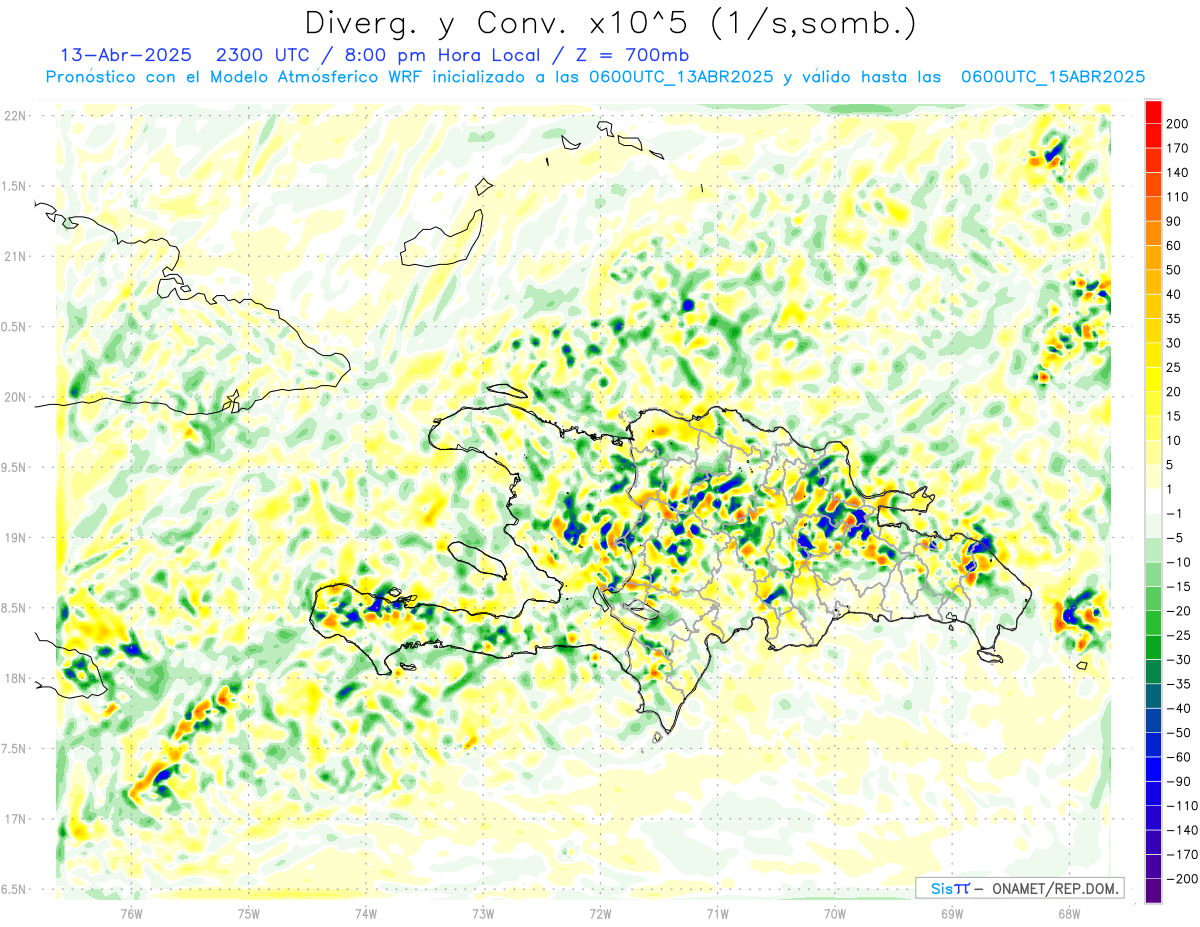
Task: Click the '70W' longitude label
Action: 834,913
